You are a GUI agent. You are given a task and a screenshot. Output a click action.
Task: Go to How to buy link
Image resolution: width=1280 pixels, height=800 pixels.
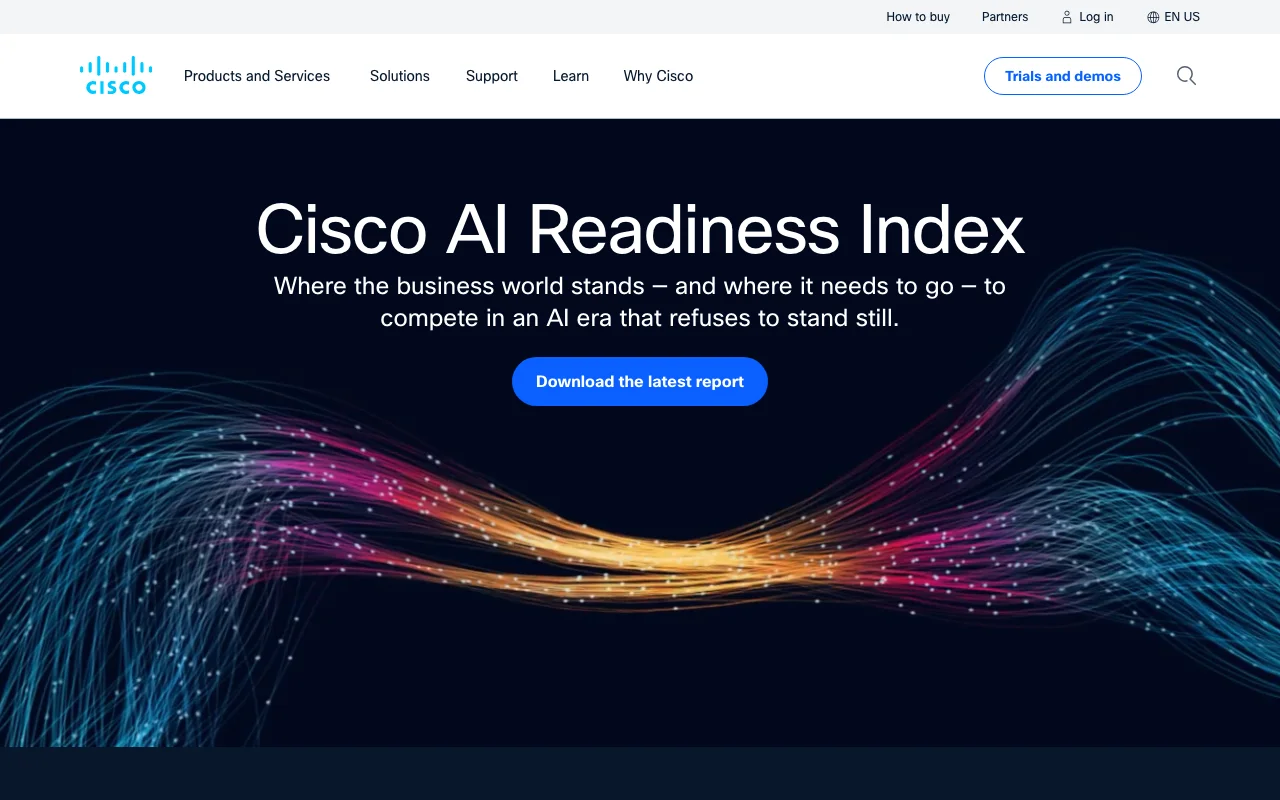point(918,17)
